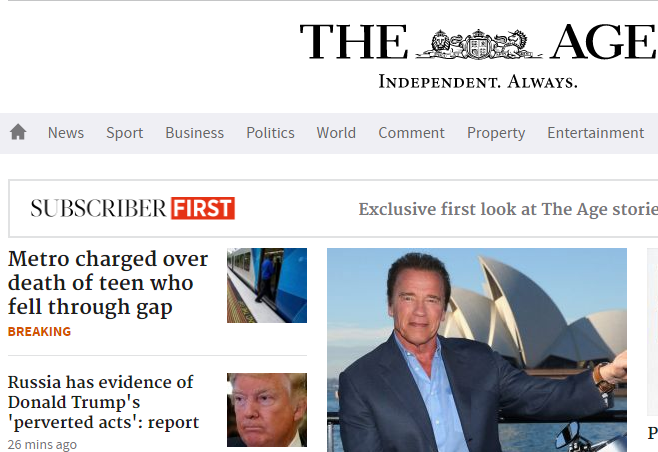Click the Donald Trump thumbnail photo
658x452 pixels.
click(x=267, y=410)
